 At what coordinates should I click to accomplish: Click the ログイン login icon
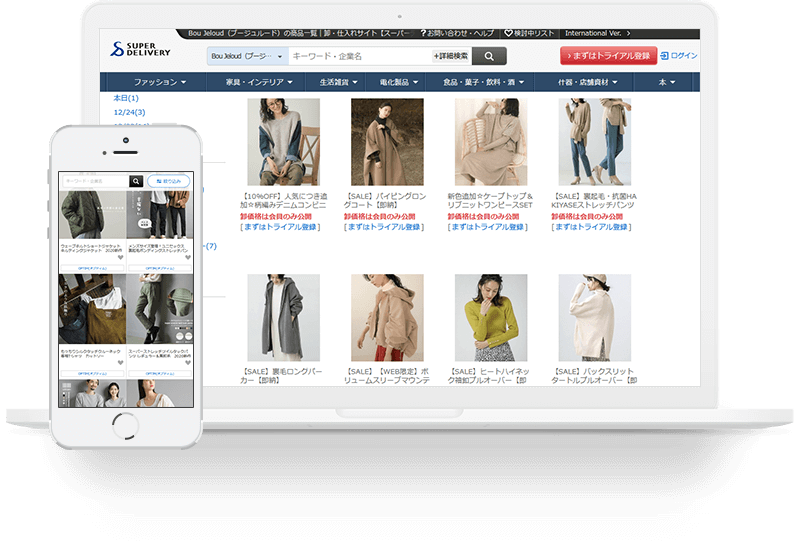(665, 56)
